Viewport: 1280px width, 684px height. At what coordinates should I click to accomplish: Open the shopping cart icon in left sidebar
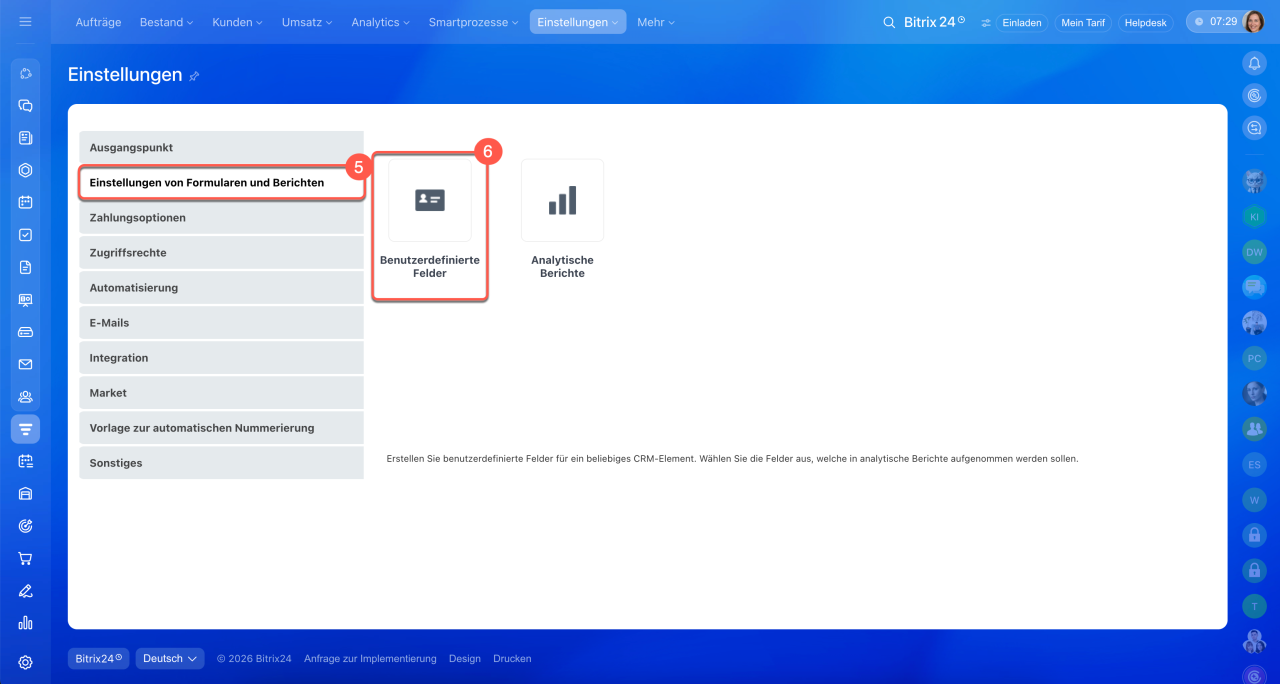coord(26,558)
